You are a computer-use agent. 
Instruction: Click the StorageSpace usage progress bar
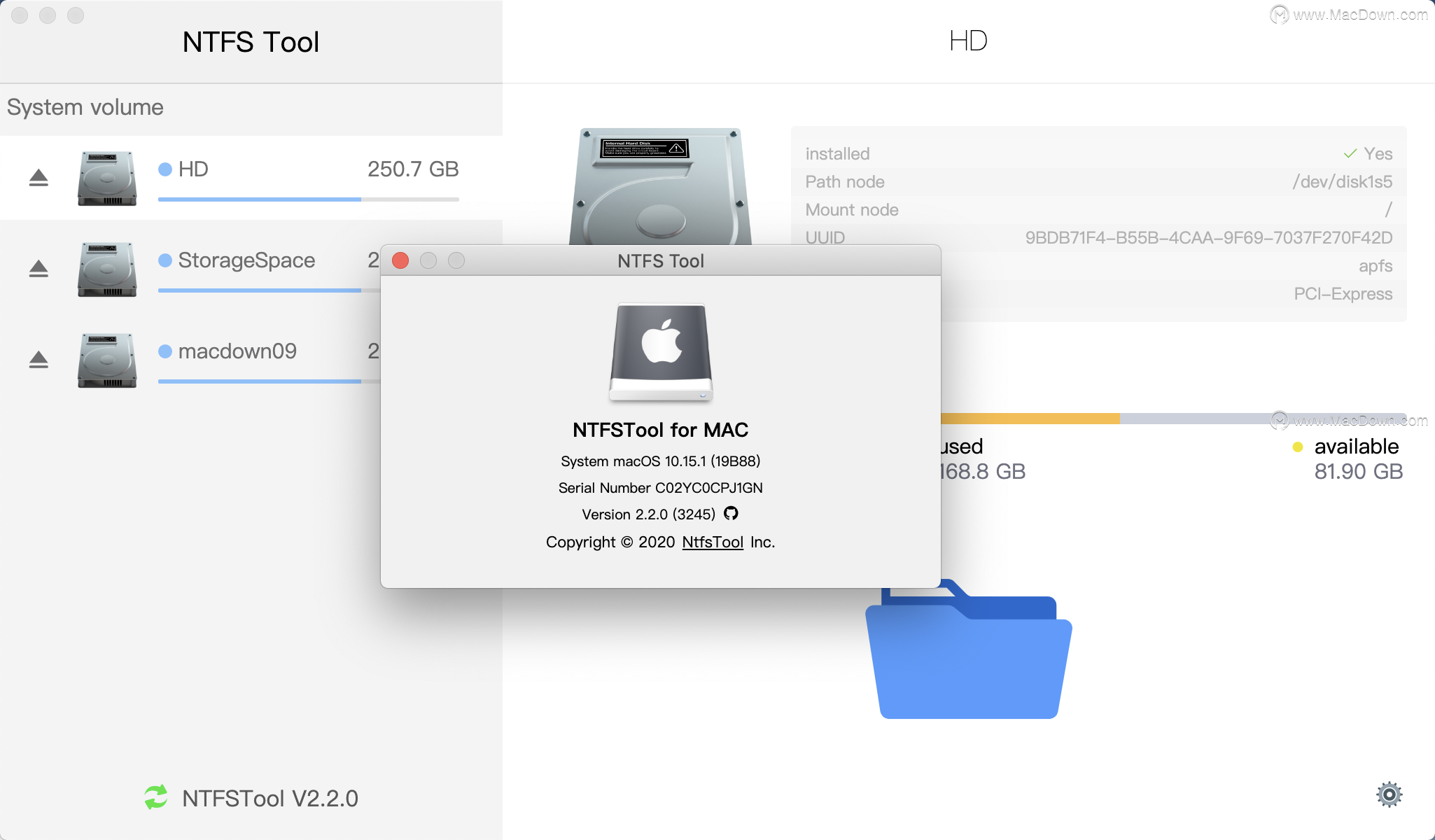coord(269,290)
